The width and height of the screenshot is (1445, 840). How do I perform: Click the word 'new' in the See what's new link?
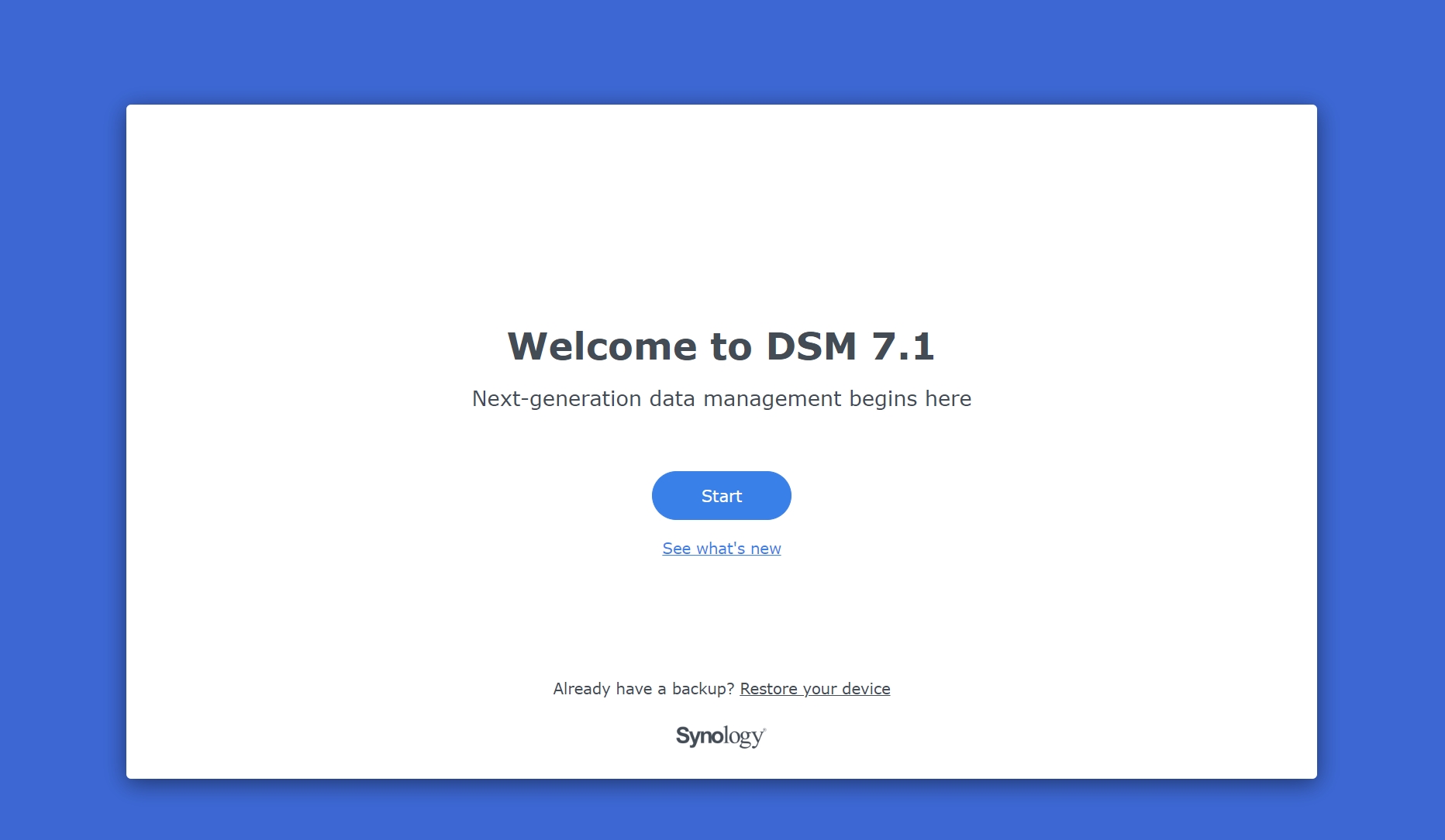(x=765, y=549)
